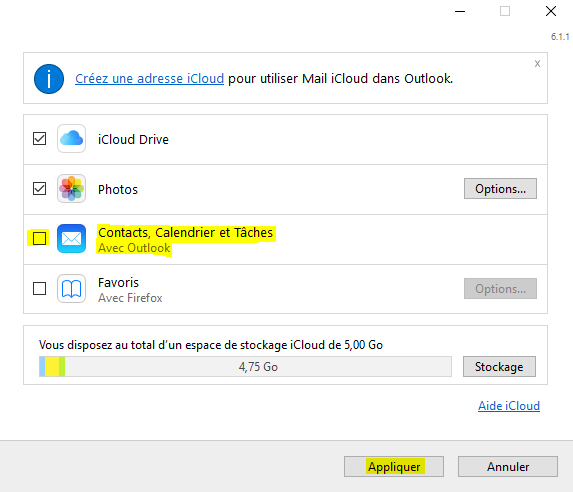Open the Créez une adresse iCloud link

[149, 79]
